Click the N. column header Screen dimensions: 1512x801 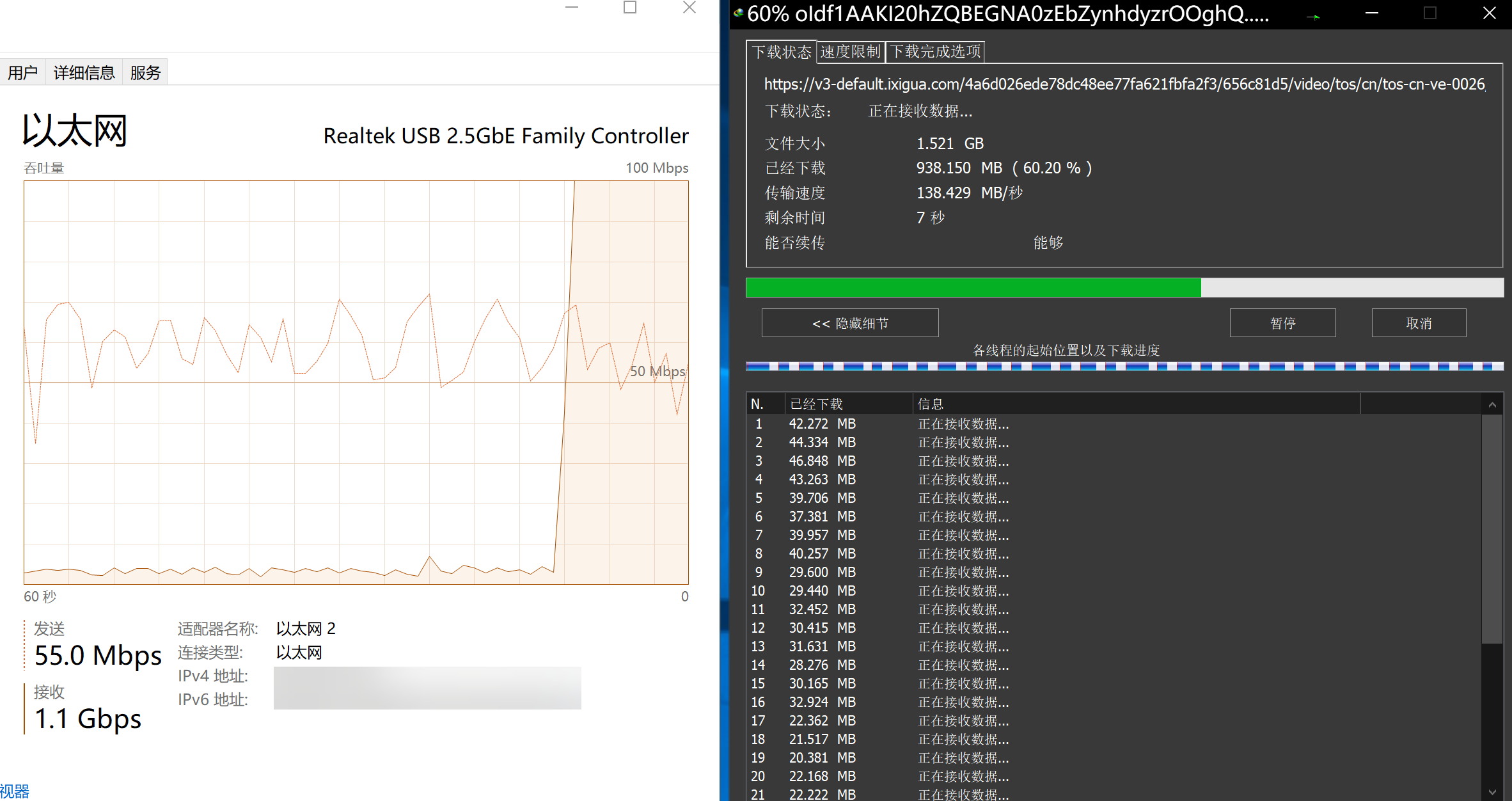point(766,404)
